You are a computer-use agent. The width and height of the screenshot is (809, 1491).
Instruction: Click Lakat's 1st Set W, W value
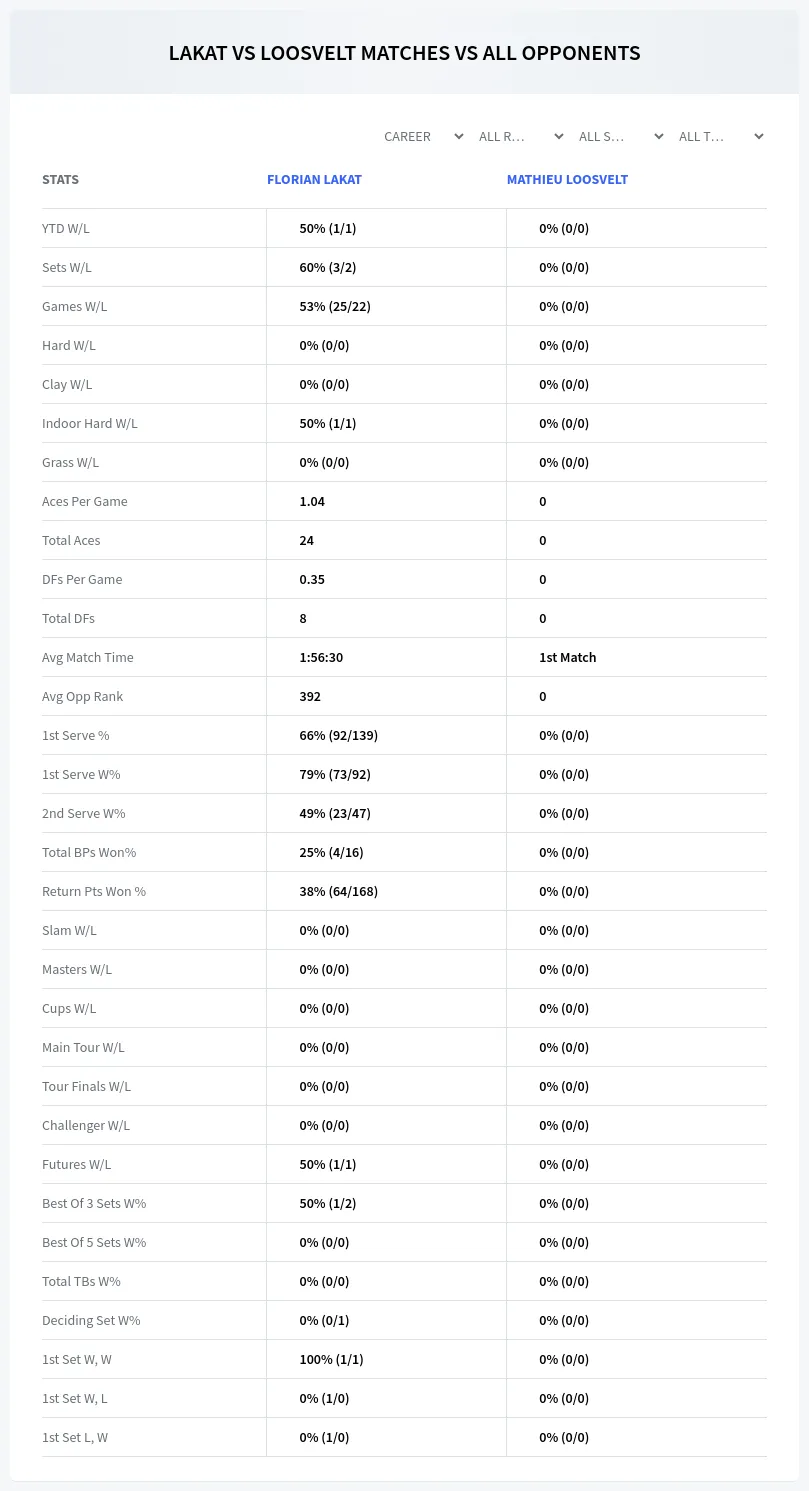(x=331, y=1359)
